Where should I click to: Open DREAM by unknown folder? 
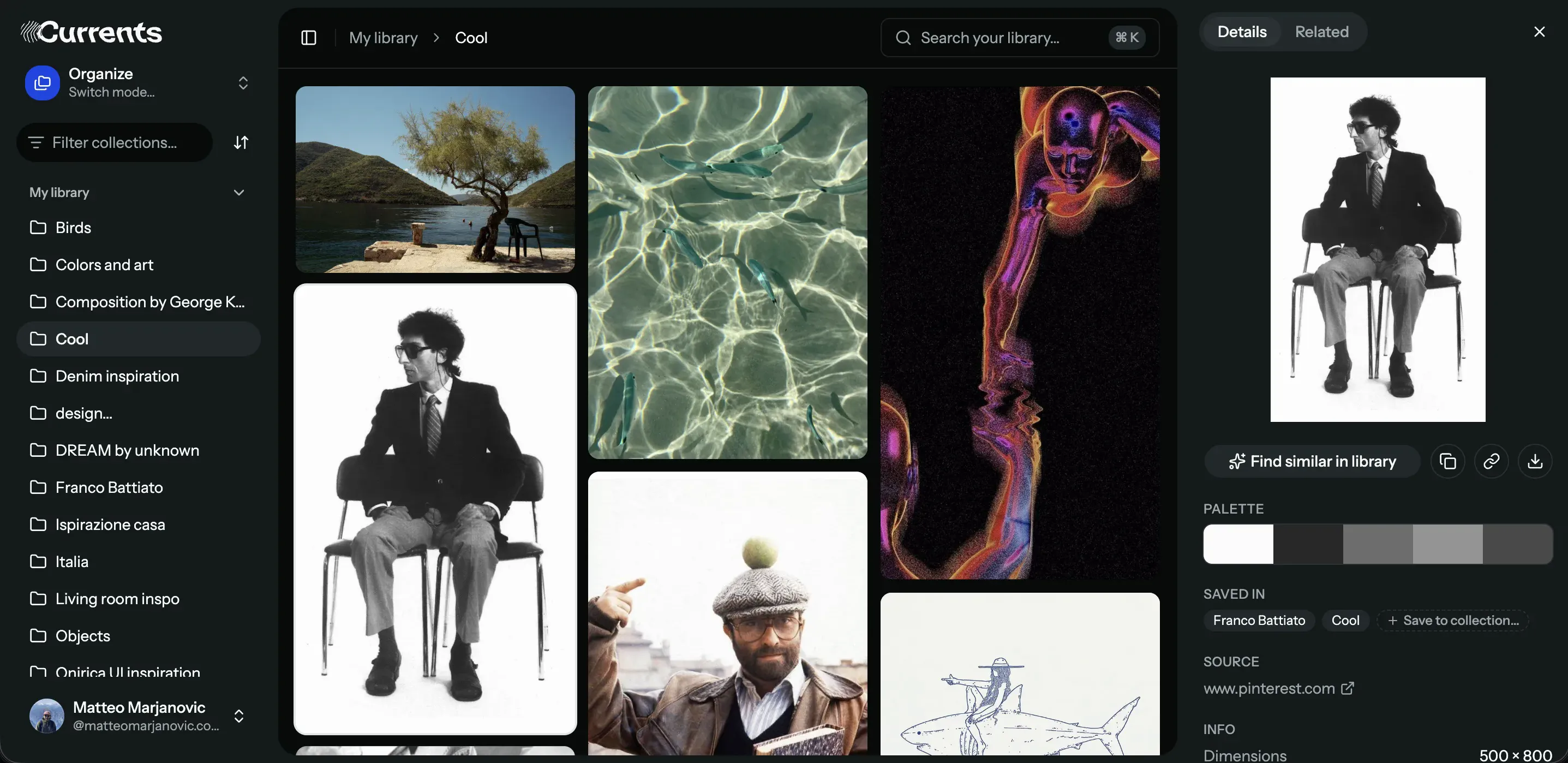[139, 451]
